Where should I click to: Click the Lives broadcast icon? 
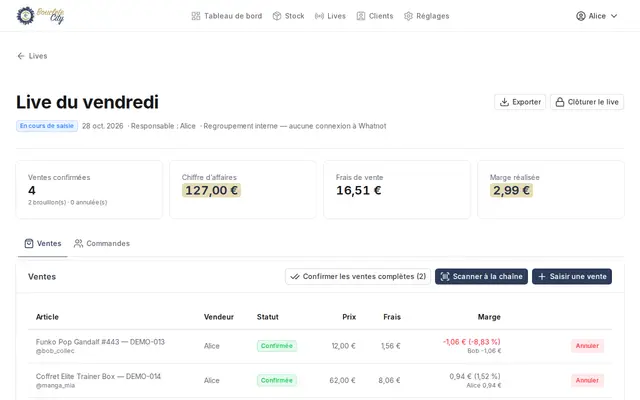pyautogui.click(x=319, y=16)
